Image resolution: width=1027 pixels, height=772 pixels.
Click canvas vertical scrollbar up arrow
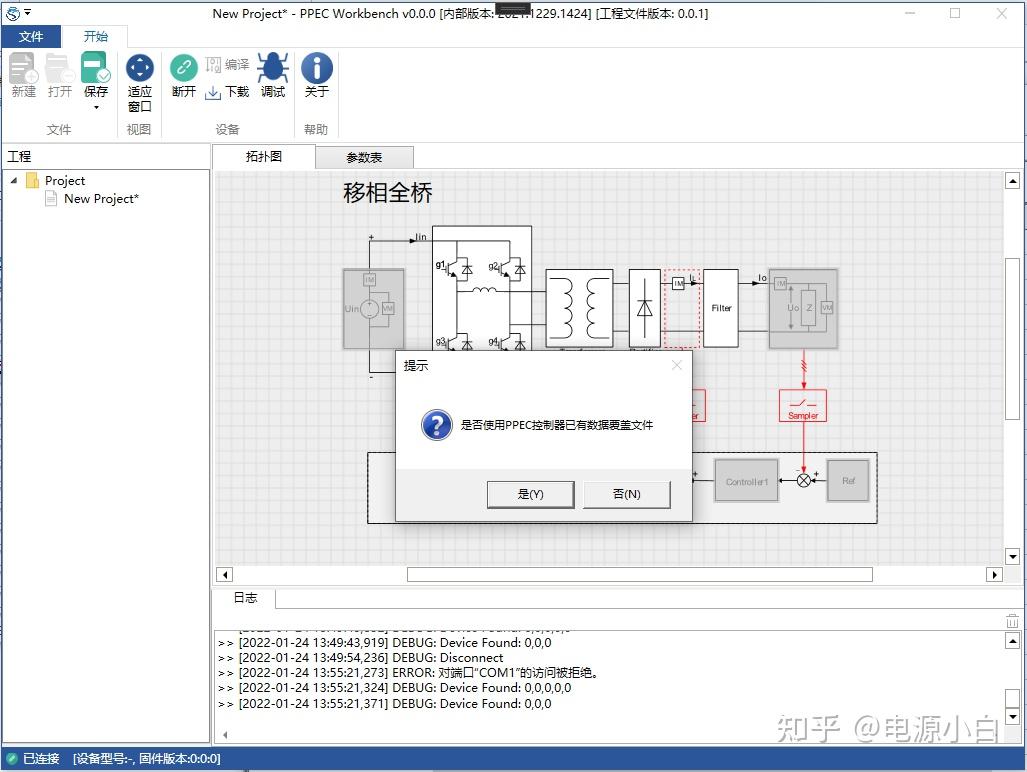(x=1012, y=181)
